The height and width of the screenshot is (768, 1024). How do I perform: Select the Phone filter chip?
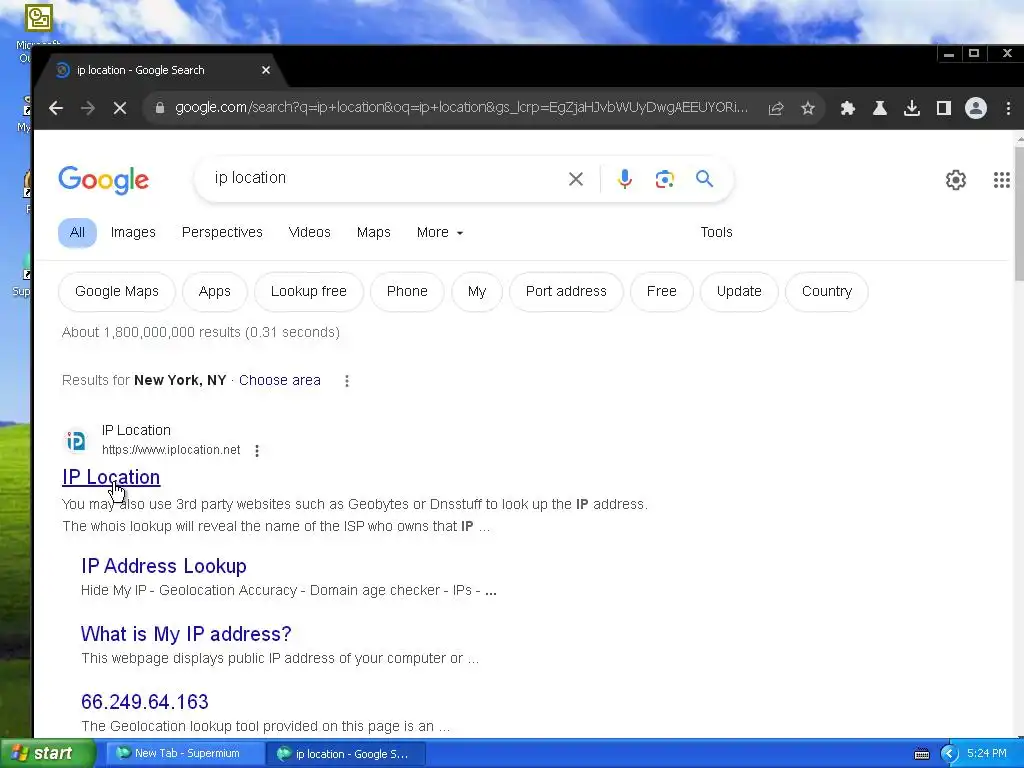click(x=407, y=291)
